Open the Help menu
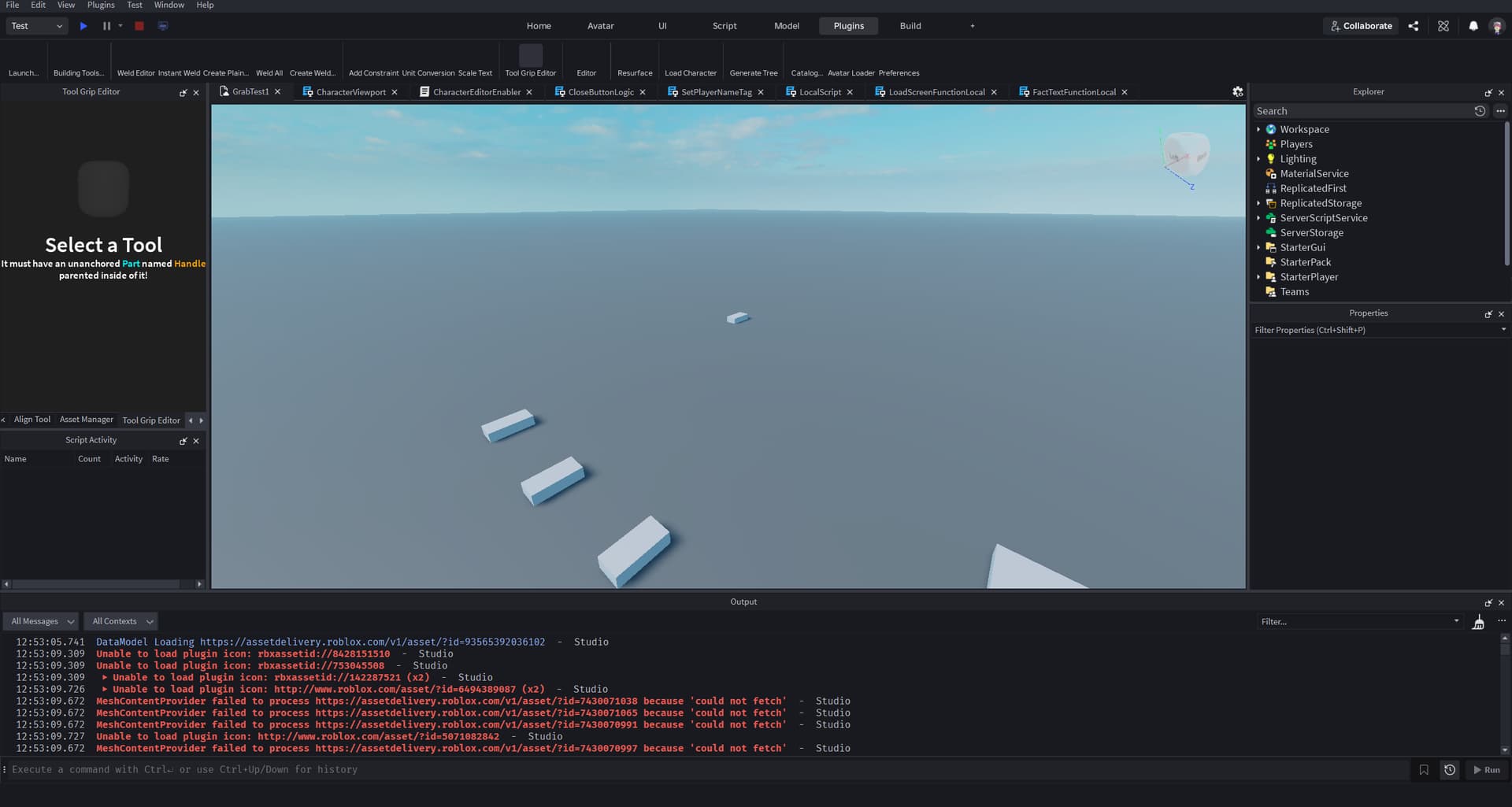 [205, 5]
